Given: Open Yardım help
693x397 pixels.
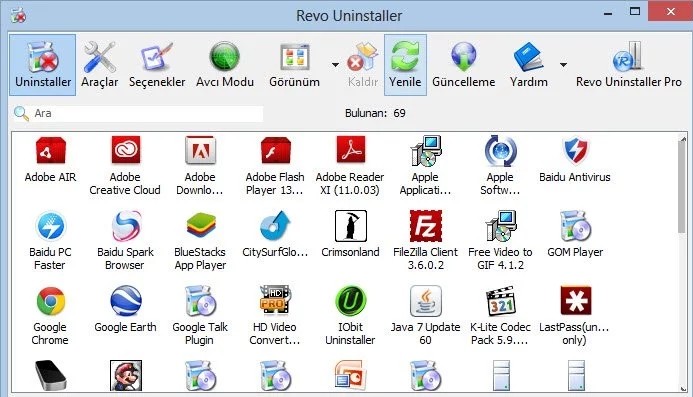Looking at the screenshot, I should click(x=529, y=65).
